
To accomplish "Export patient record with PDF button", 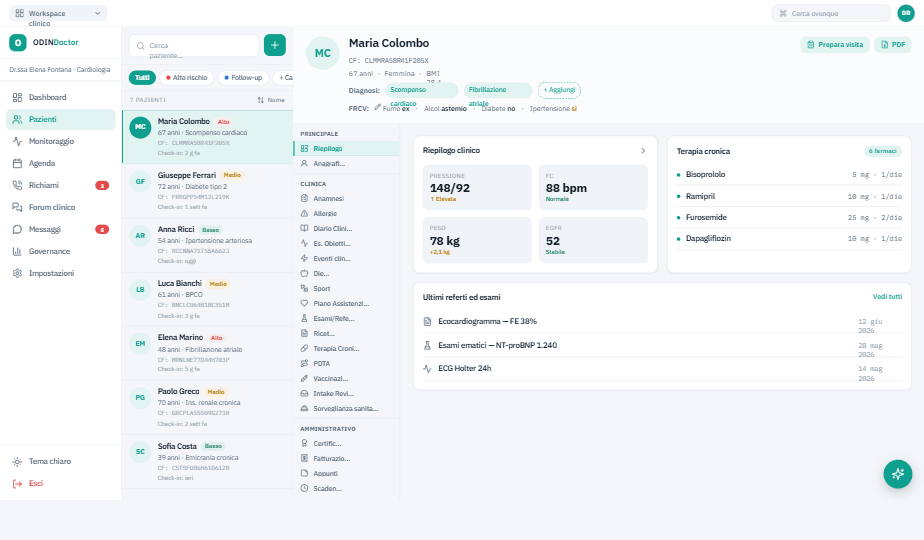I will tap(893, 45).
